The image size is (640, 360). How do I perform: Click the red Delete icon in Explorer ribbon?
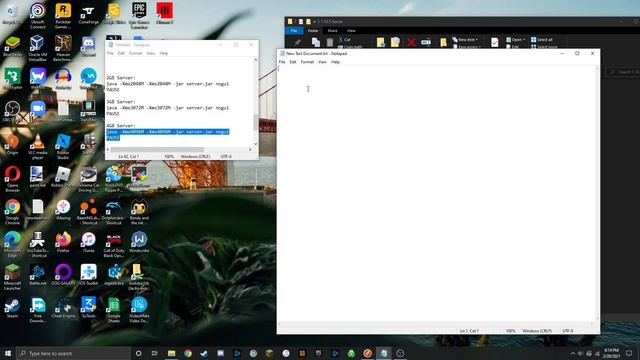(411, 42)
